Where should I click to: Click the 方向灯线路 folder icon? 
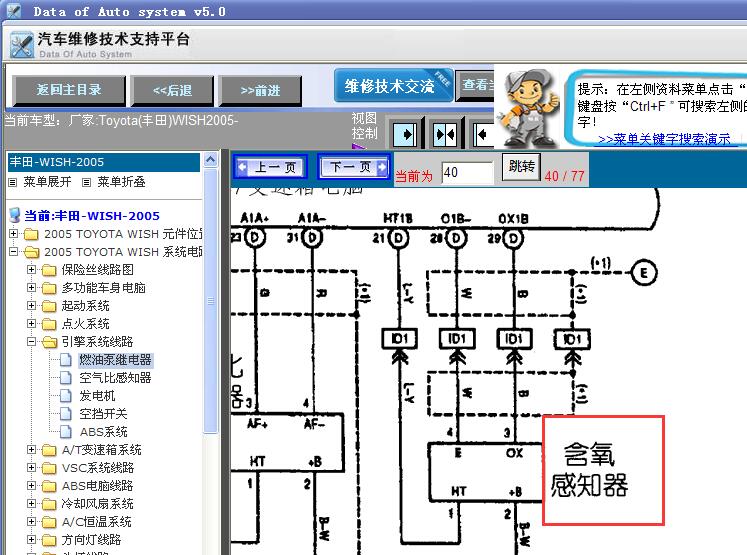tap(49, 540)
